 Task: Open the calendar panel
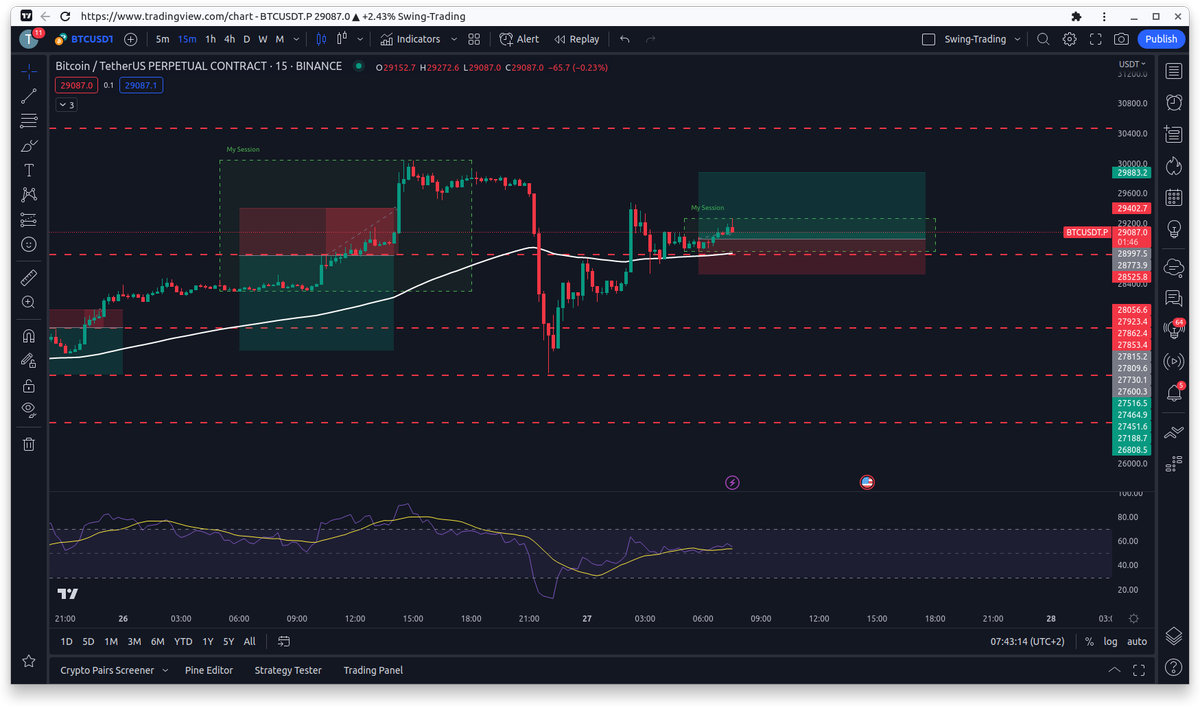(1174, 198)
